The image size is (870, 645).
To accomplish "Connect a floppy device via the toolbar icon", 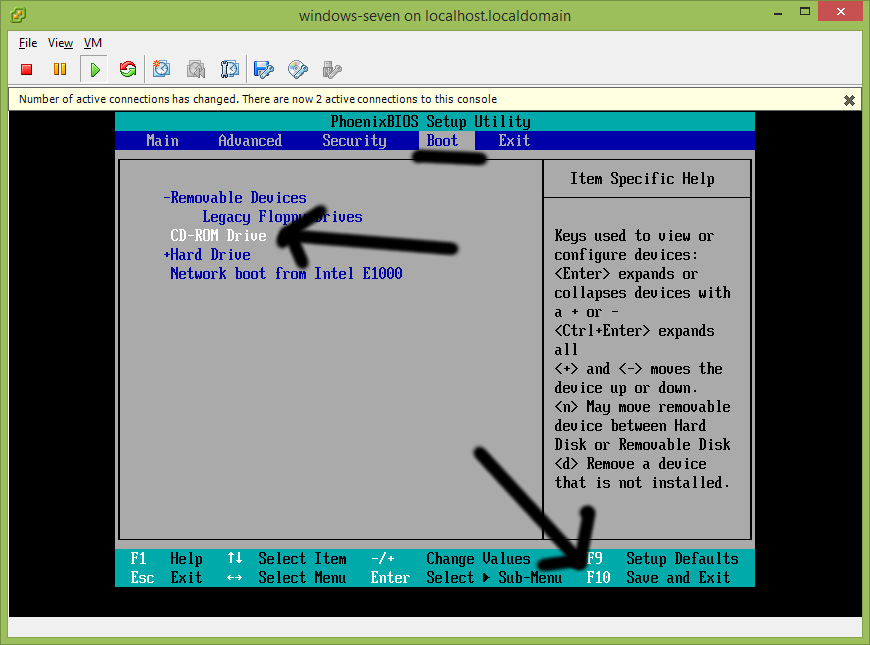I will (264, 69).
